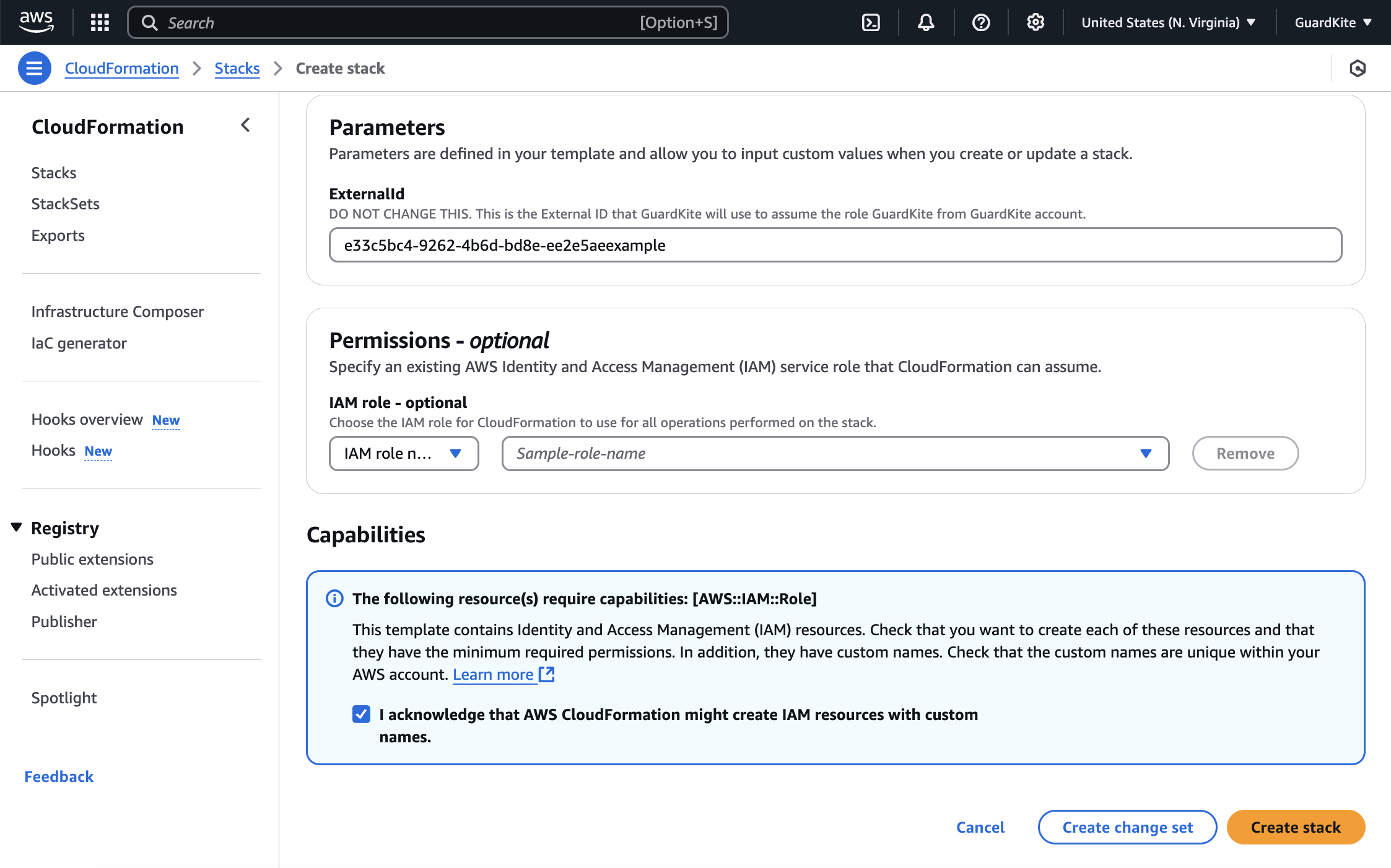Check the IAM resources acknowledgment checkbox
This screenshot has width=1391, height=868.
tap(361, 714)
